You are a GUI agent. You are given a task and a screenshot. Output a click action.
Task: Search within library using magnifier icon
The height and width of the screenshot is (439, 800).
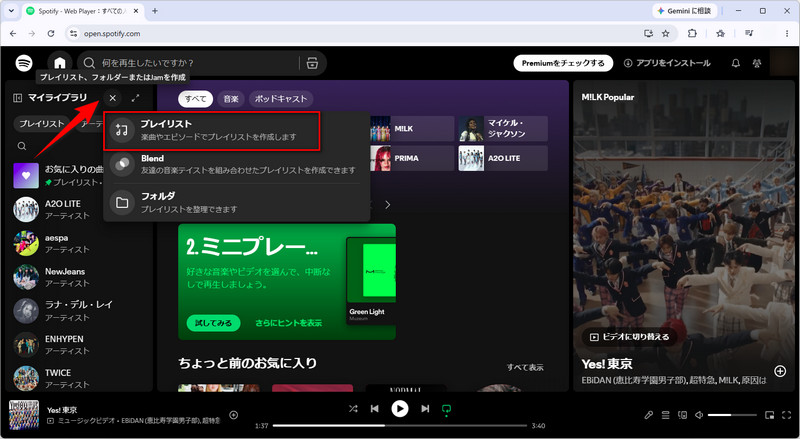22,146
